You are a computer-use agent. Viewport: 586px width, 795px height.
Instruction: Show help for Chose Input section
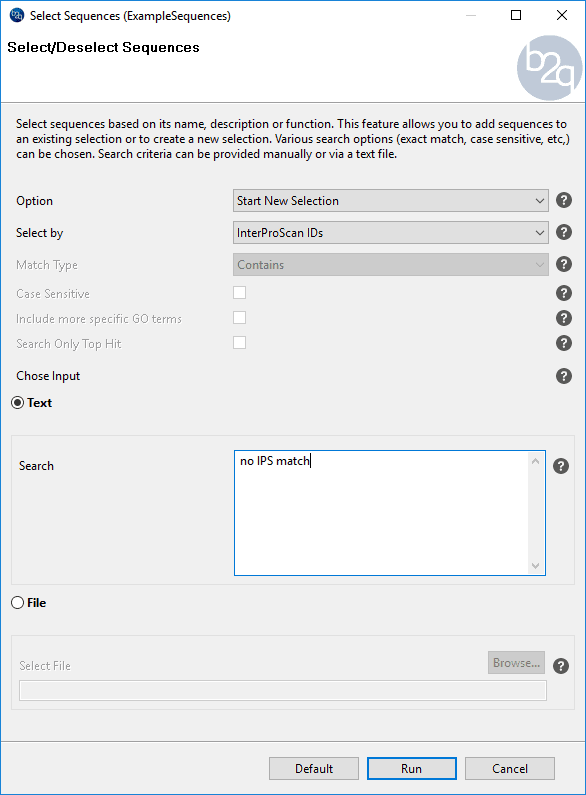click(x=564, y=376)
